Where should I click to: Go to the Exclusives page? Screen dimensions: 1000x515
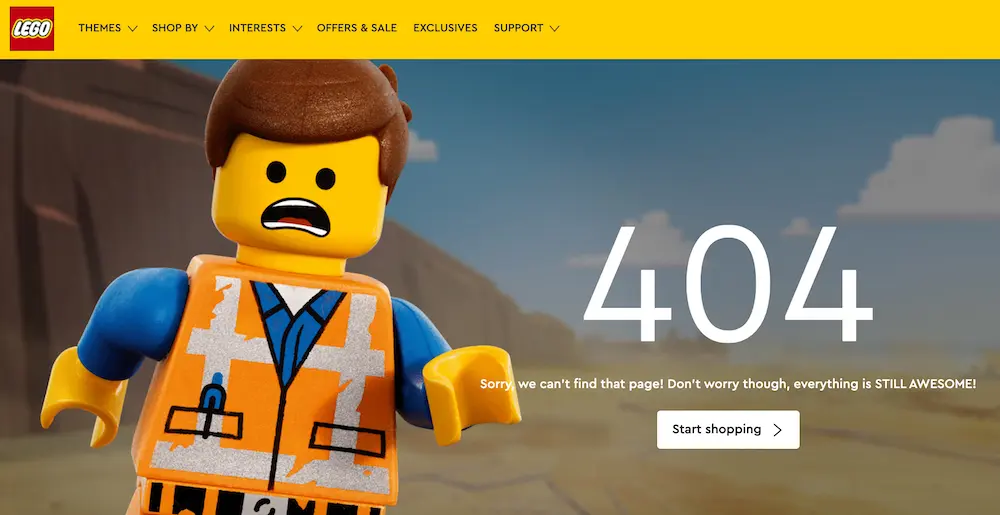click(445, 28)
